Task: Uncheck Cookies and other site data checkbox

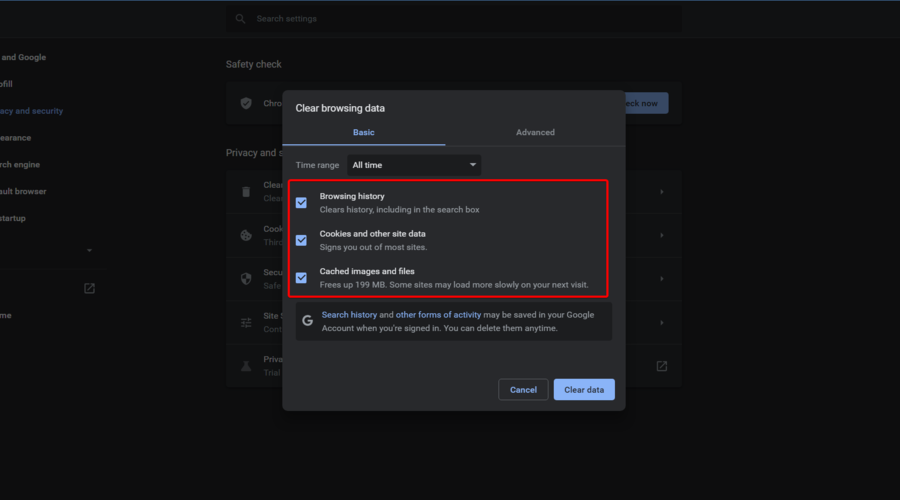Action: click(x=301, y=240)
